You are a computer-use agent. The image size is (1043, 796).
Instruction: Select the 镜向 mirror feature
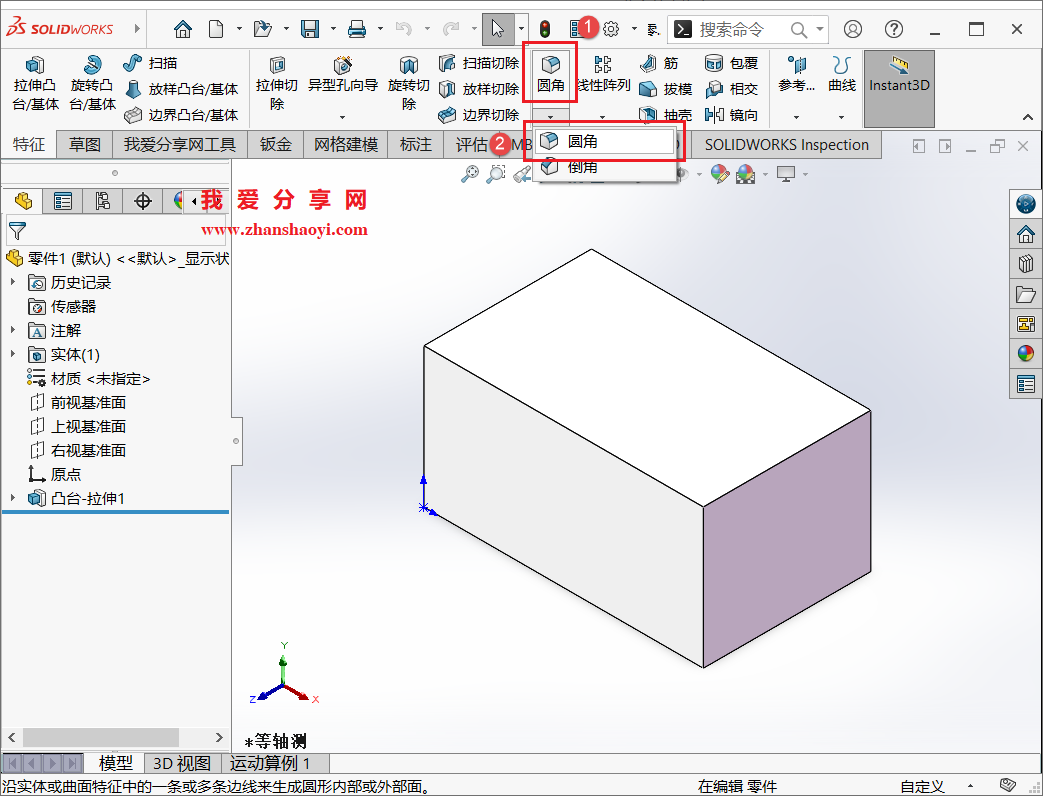(726, 114)
